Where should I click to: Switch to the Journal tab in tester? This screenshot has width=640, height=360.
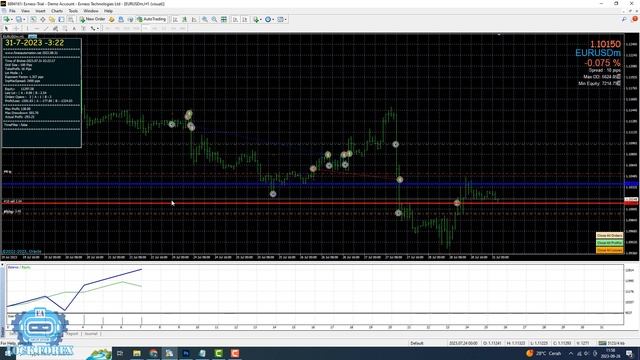91,334
